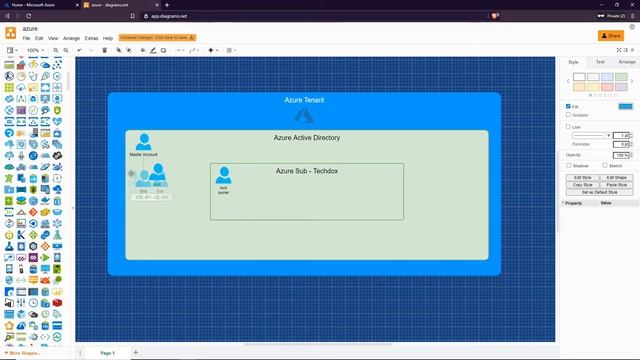Open the connection arrow style dropdown
Screen dimensions: 640x360
(180, 50)
